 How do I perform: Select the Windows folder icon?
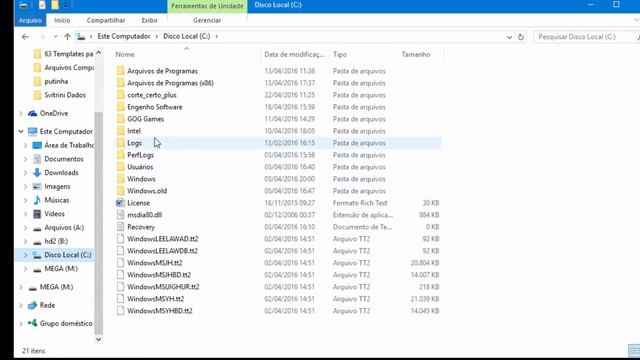tap(120, 179)
